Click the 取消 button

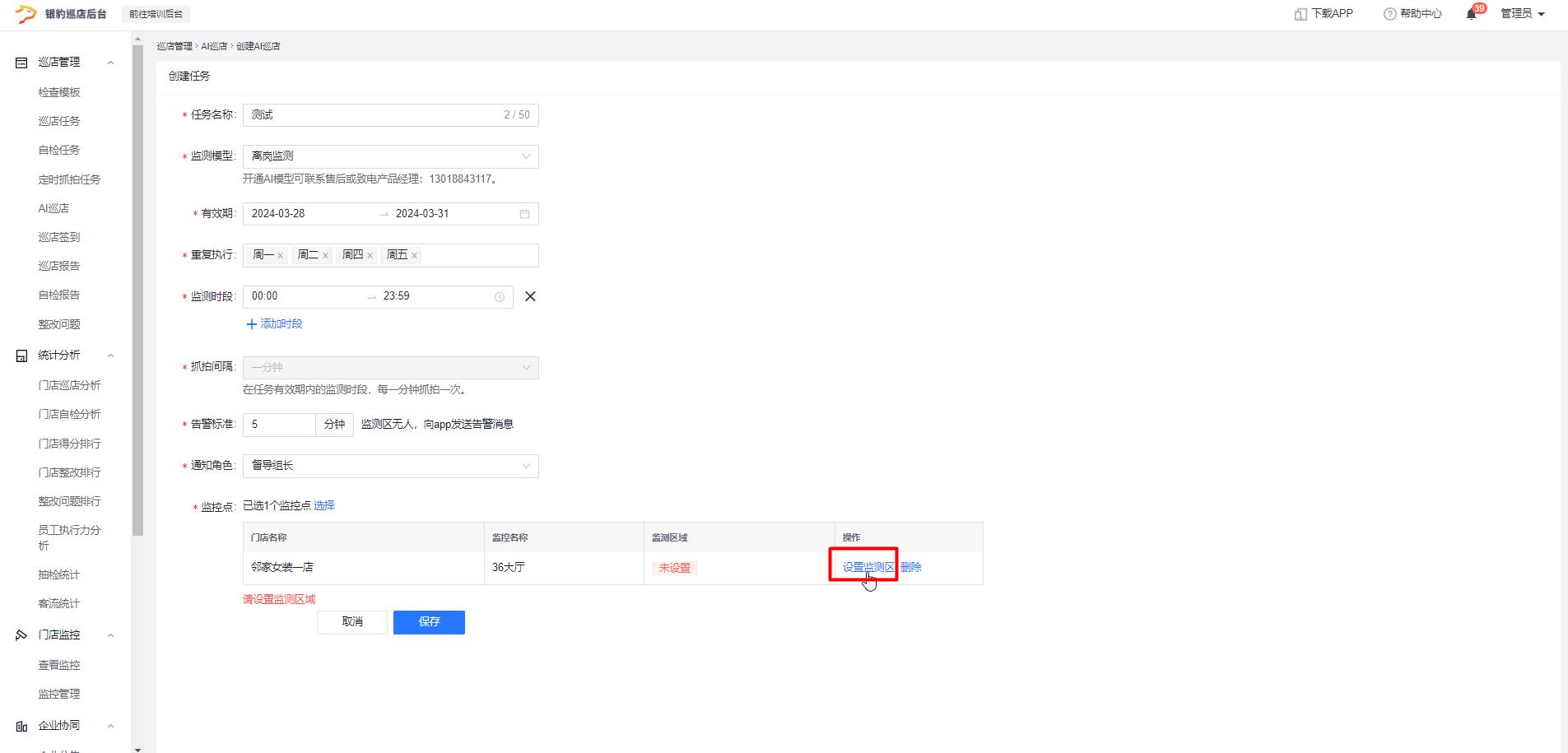pos(352,622)
